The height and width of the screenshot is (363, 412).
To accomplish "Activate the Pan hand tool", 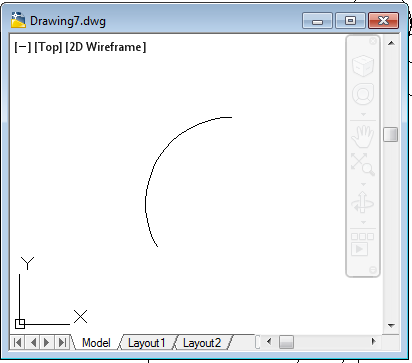I will click(x=363, y=136).
